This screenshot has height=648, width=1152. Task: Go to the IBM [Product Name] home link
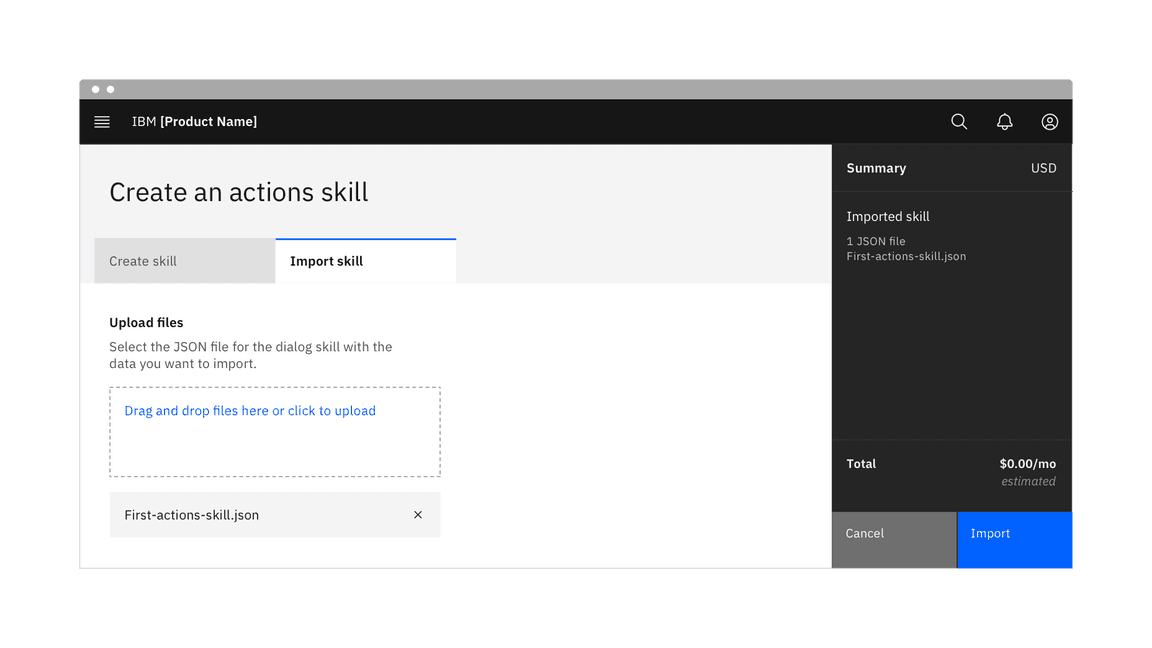click(194, 122)
